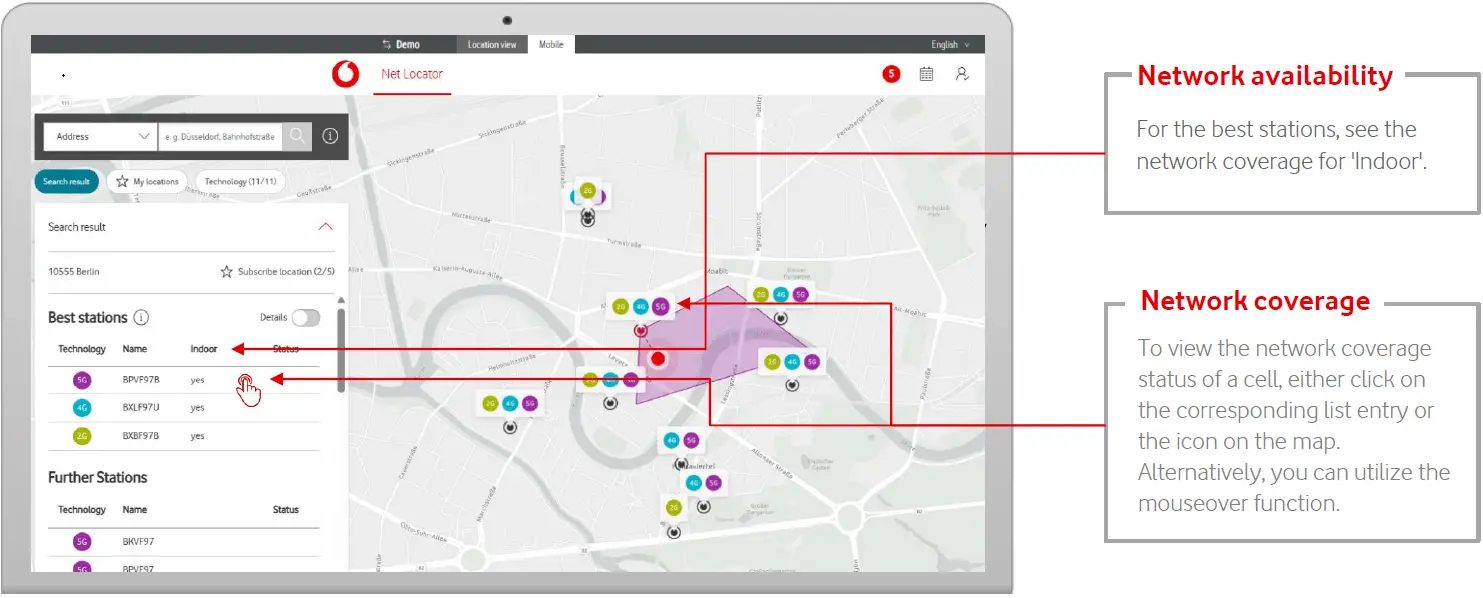Toggle the Details switch on

[x=305, y=318]
